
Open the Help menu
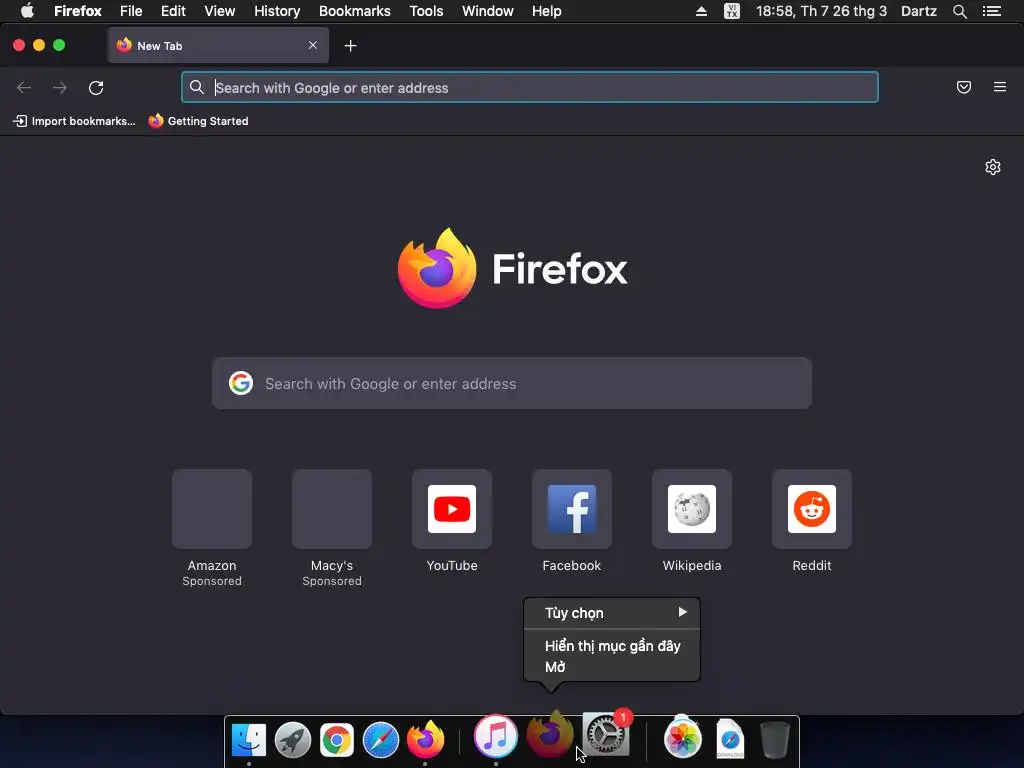coord(547,11)
